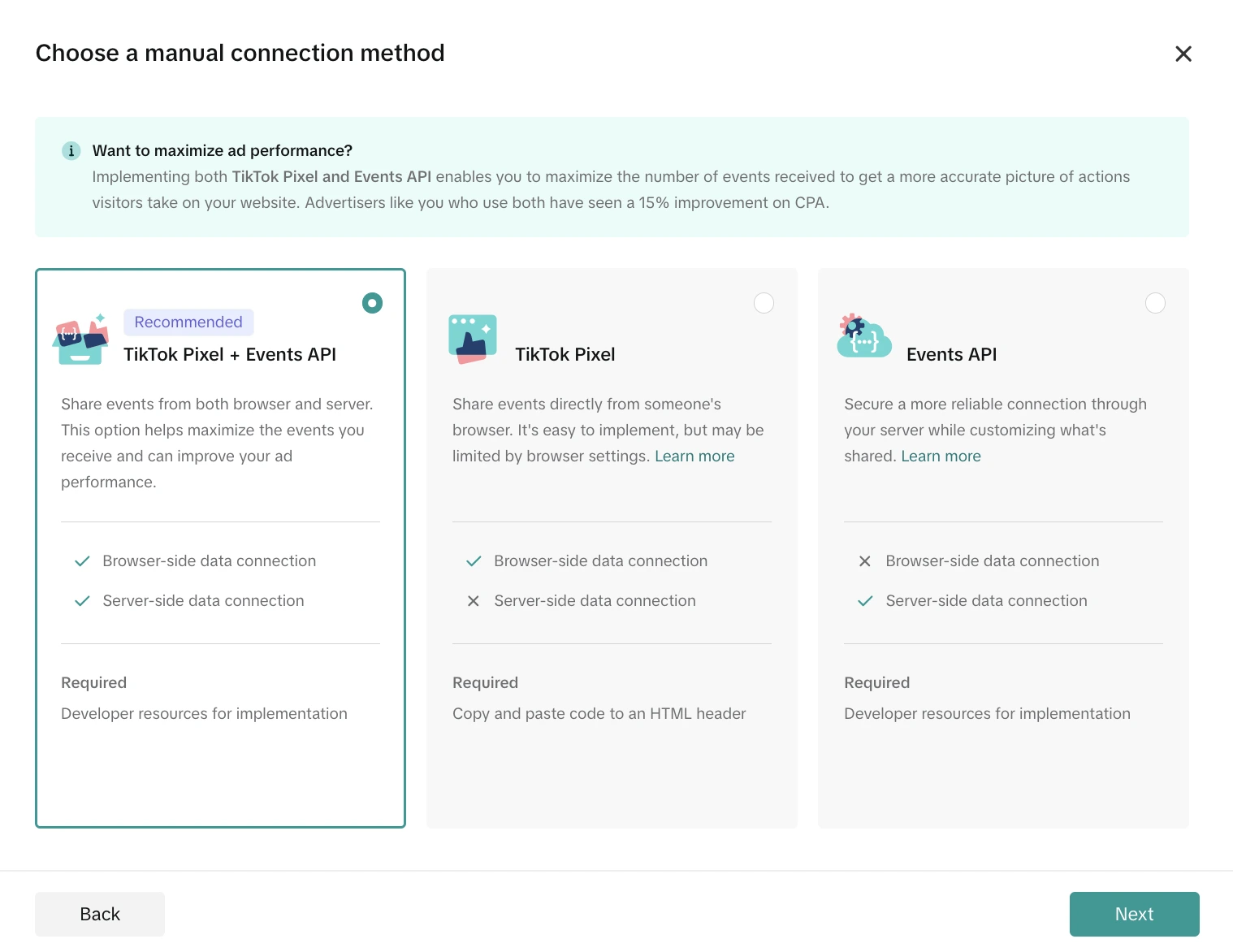1233x952 pixels.
Task: Click 'Developer resources for implementation' in first card
Action: [x=204, y=713]
